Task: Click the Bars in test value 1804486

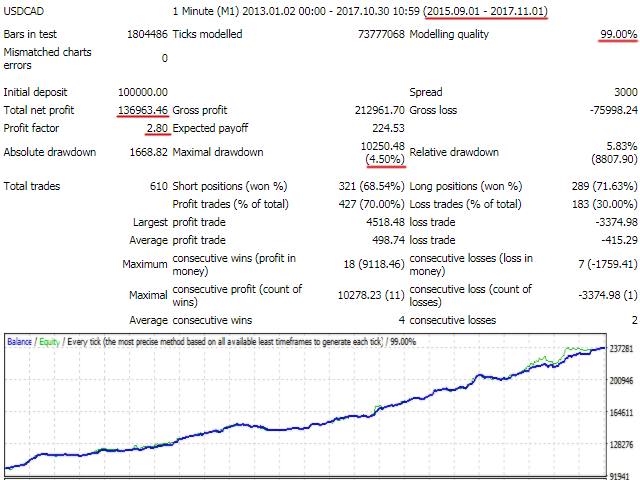Action: (x=147, y=34)
